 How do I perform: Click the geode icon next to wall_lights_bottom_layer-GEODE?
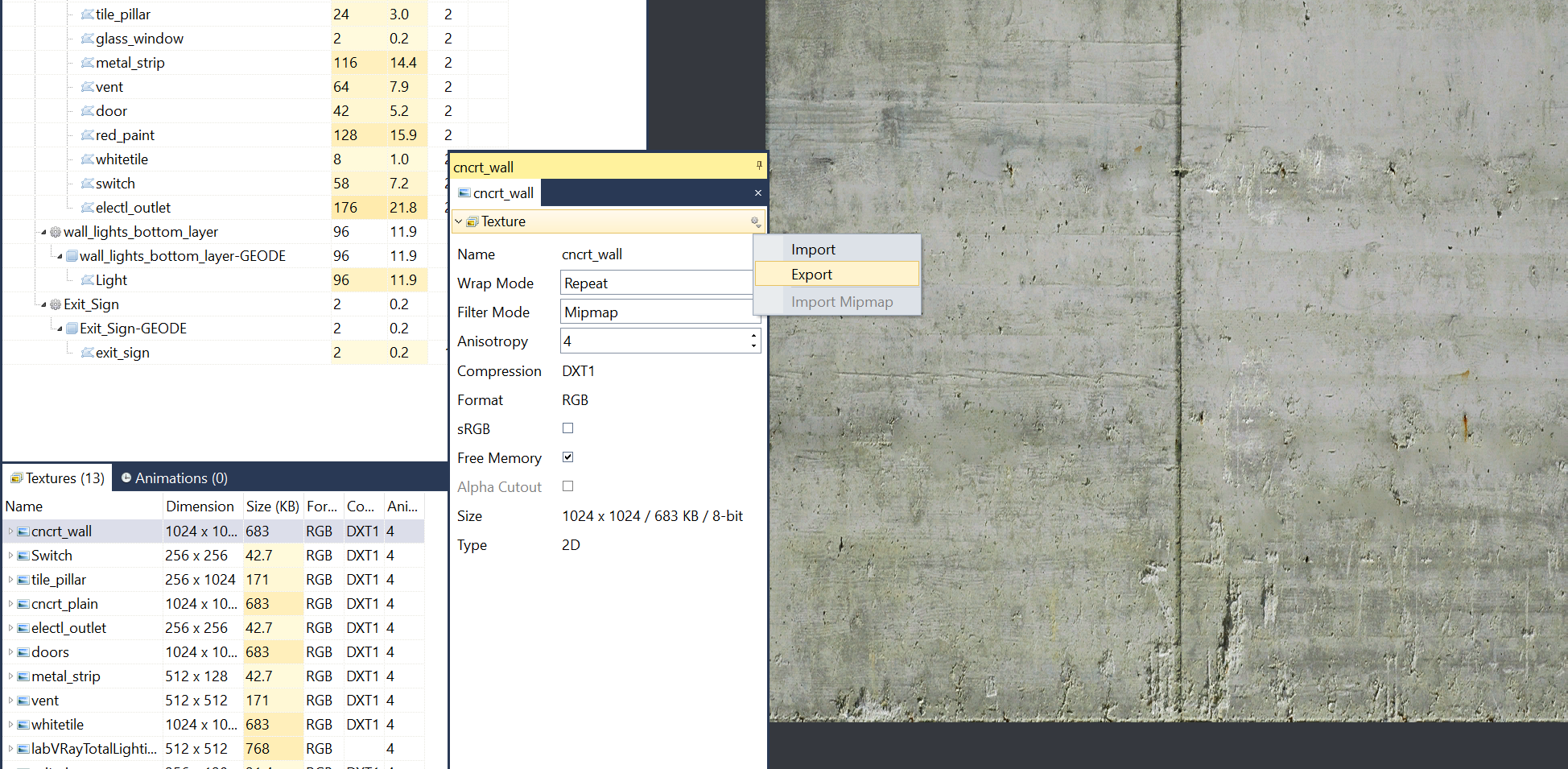pyautogui.click(x=72, y=256)
